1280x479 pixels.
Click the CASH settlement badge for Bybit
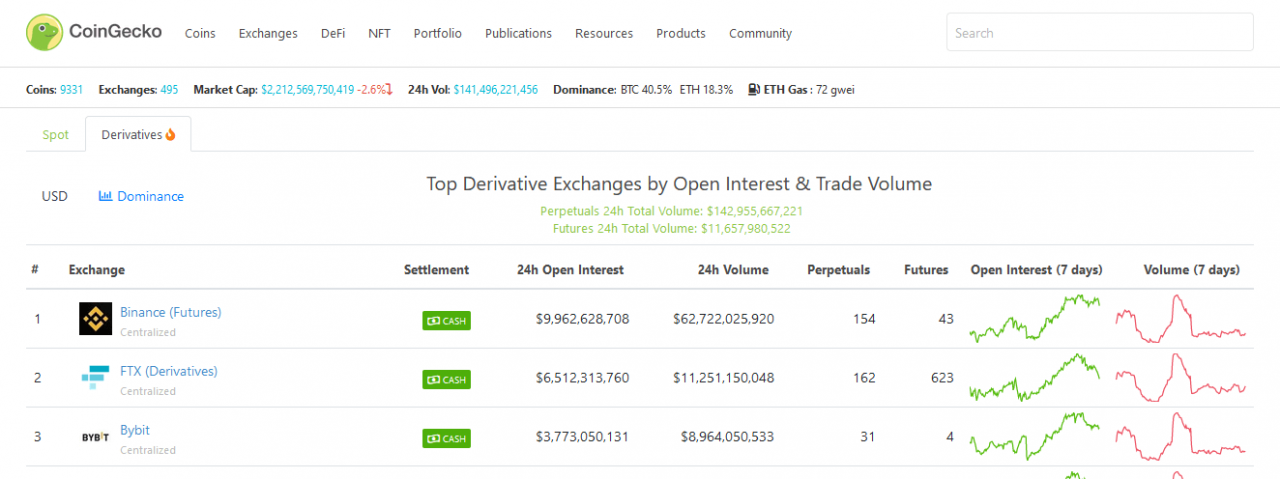point(446,438)
